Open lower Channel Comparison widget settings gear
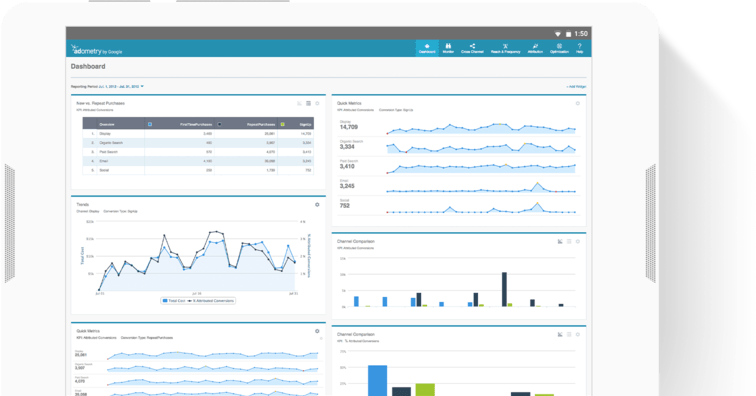Screen dimensions: 756x396 (578, 334)
